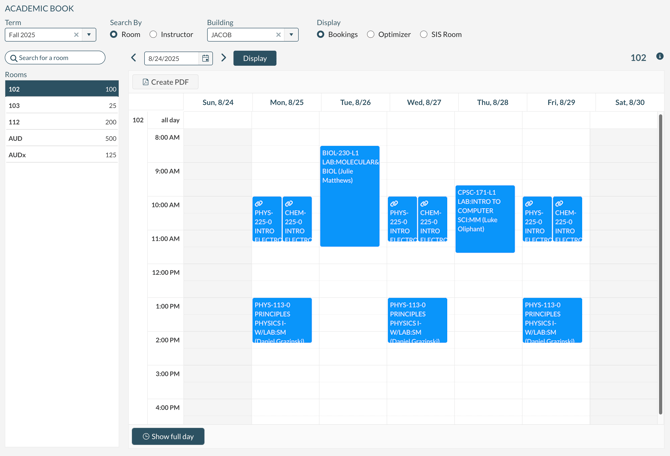Screen dimensions: 670x456
Task: Select the SIS Room display option
Action: click(x=424, y=35)
